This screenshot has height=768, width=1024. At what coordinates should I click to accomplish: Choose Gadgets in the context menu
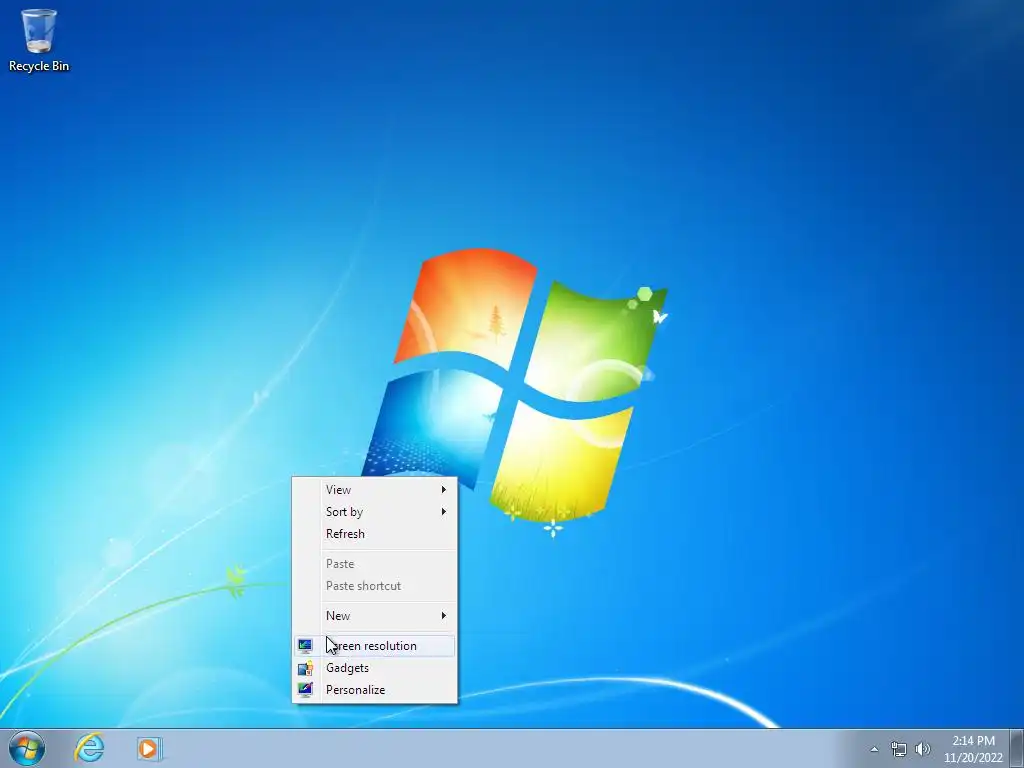(374, 668)
